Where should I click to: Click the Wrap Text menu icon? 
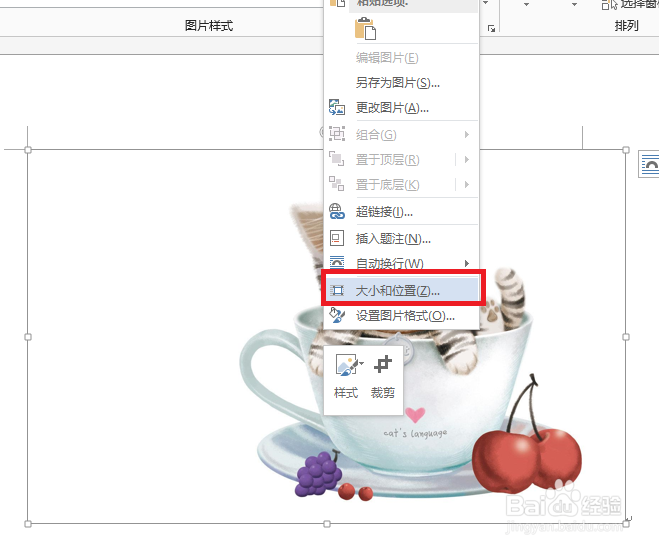tap(337, 263)
